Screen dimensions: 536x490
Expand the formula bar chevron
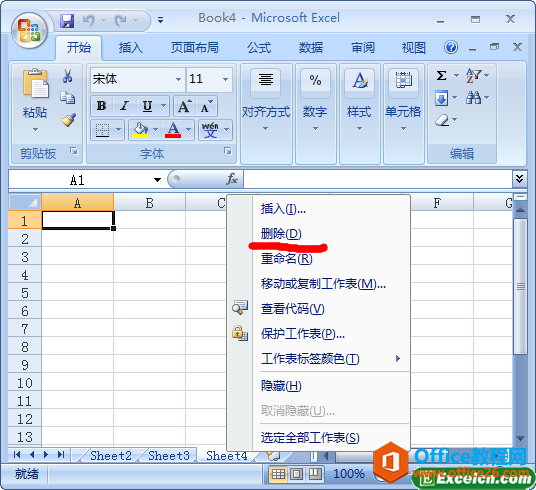(519, 178)
